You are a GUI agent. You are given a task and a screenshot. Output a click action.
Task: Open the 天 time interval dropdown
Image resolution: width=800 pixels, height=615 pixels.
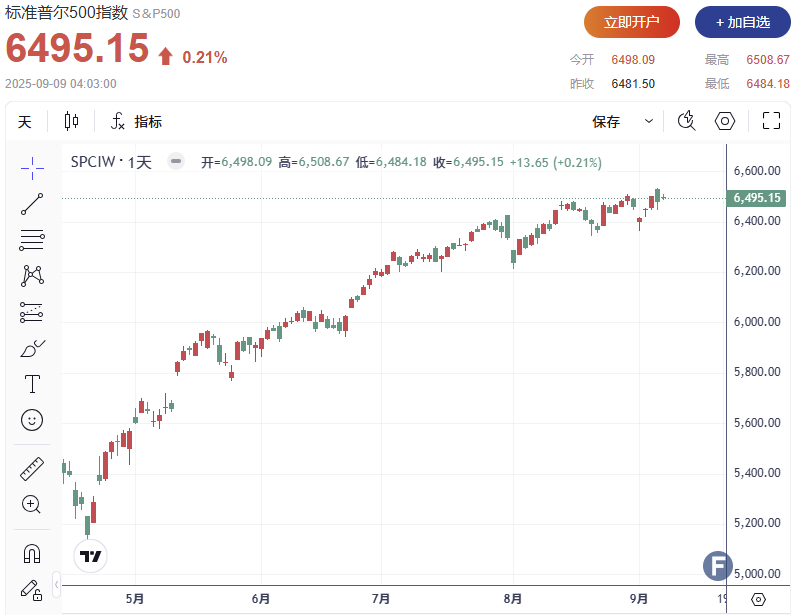click(x=25, y=122)
